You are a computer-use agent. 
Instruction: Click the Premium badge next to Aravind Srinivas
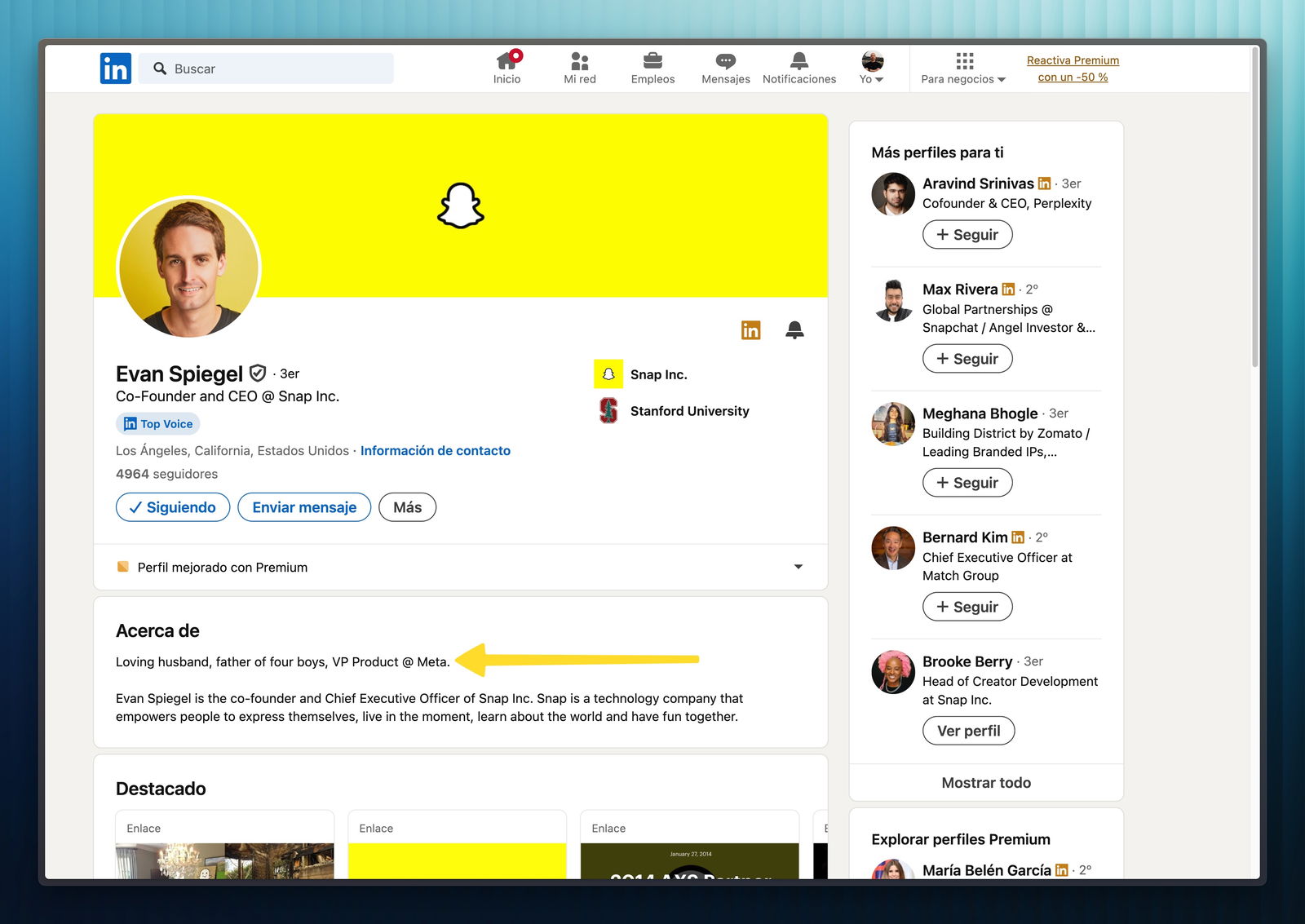pos(1044,183)
